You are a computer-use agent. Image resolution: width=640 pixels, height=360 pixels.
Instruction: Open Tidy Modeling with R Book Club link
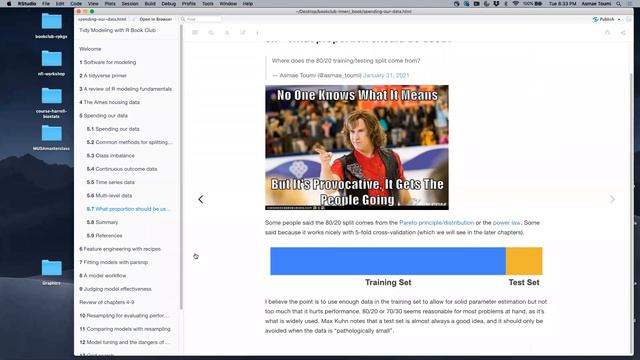pos(118,30)
